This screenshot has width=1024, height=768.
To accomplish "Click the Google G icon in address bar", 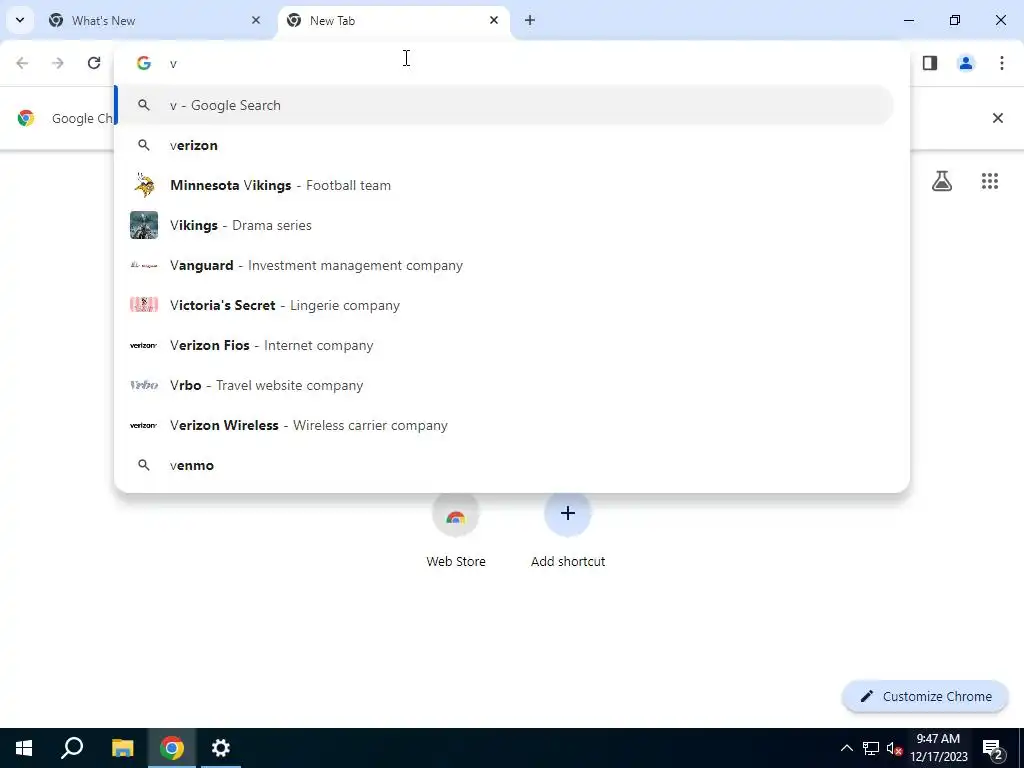I will pyautogui.click(x=144, y=63).
